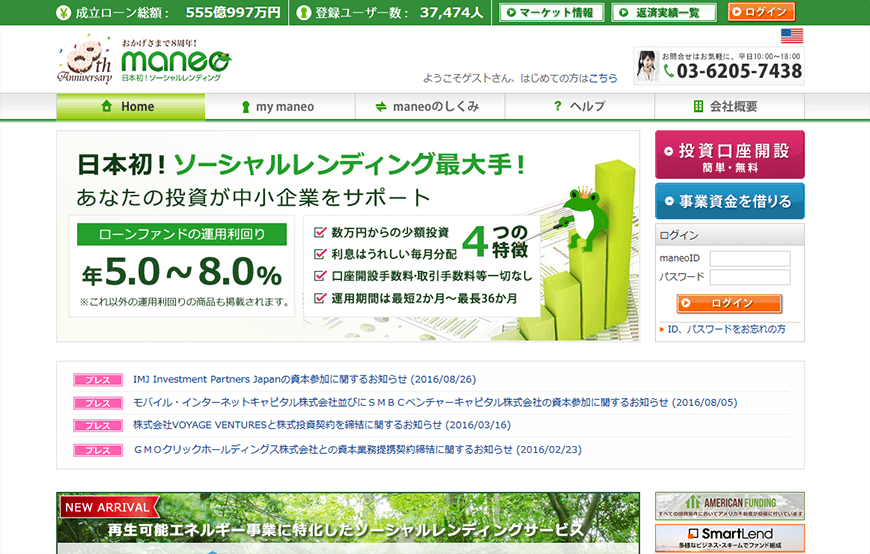Open IMJ Investment Partners Japan press notice
The width and height of the screenshot is (870, 554).
pyautogui.click(x=305, y=379)
